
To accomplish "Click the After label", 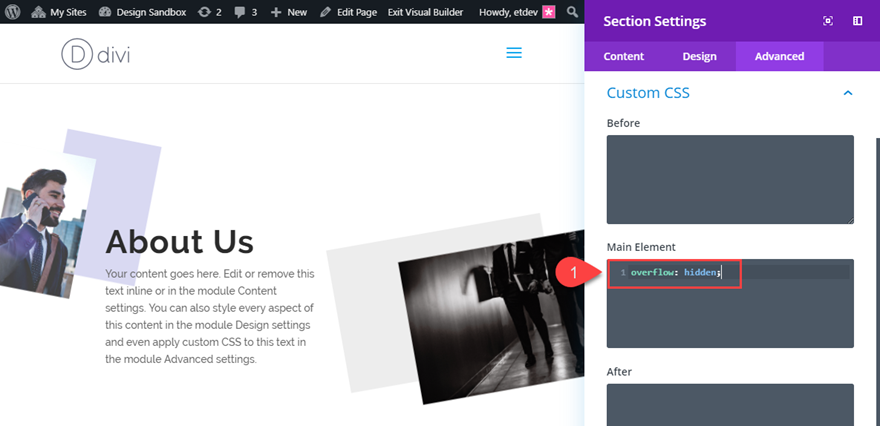I will point(619,372).
